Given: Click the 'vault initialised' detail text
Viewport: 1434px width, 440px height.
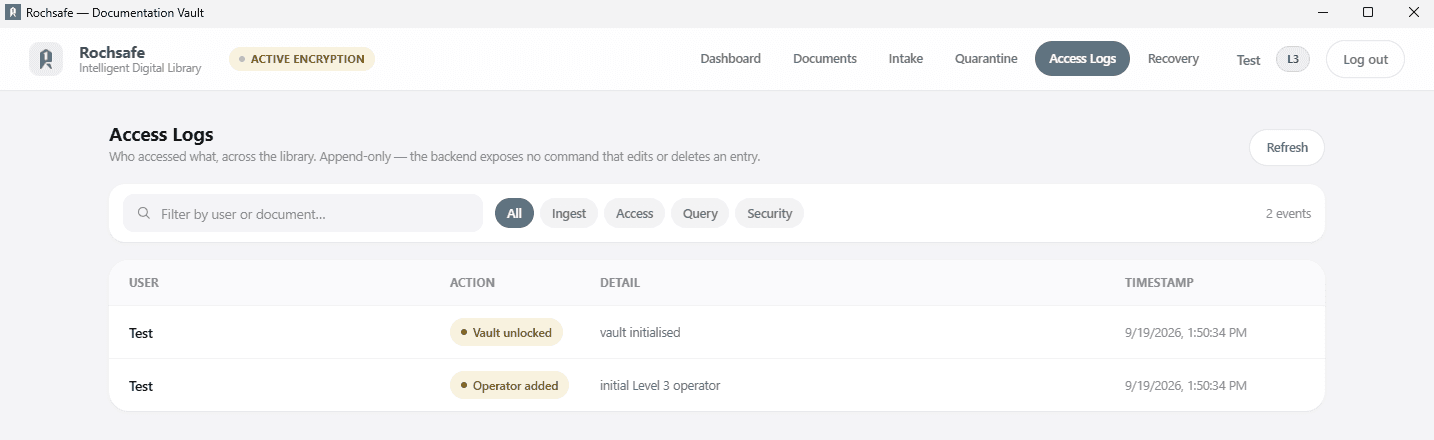Looking at the screenshot, I should 640,332.
